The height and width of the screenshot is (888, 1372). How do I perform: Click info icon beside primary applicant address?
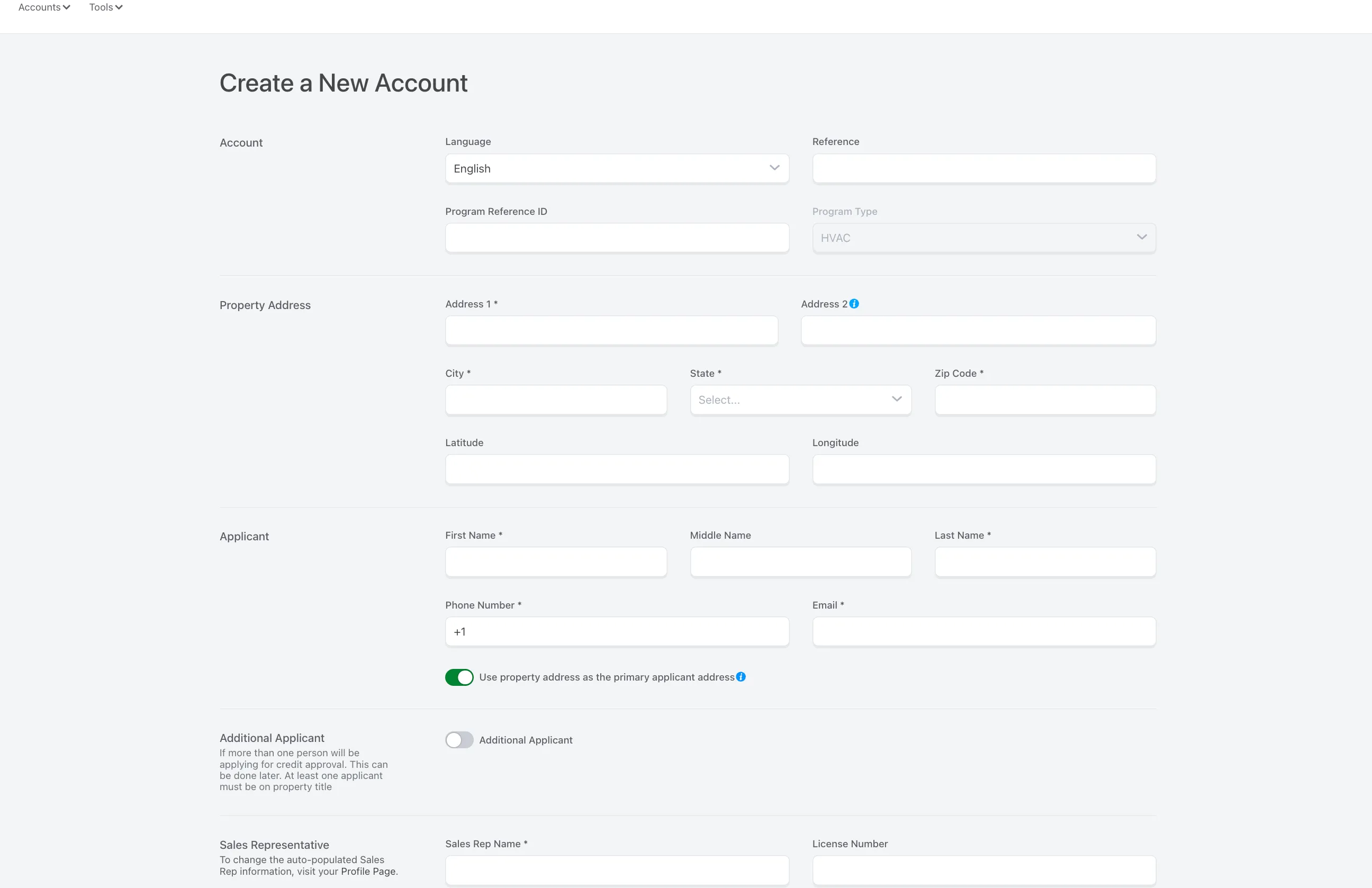[x=741, y=676]
